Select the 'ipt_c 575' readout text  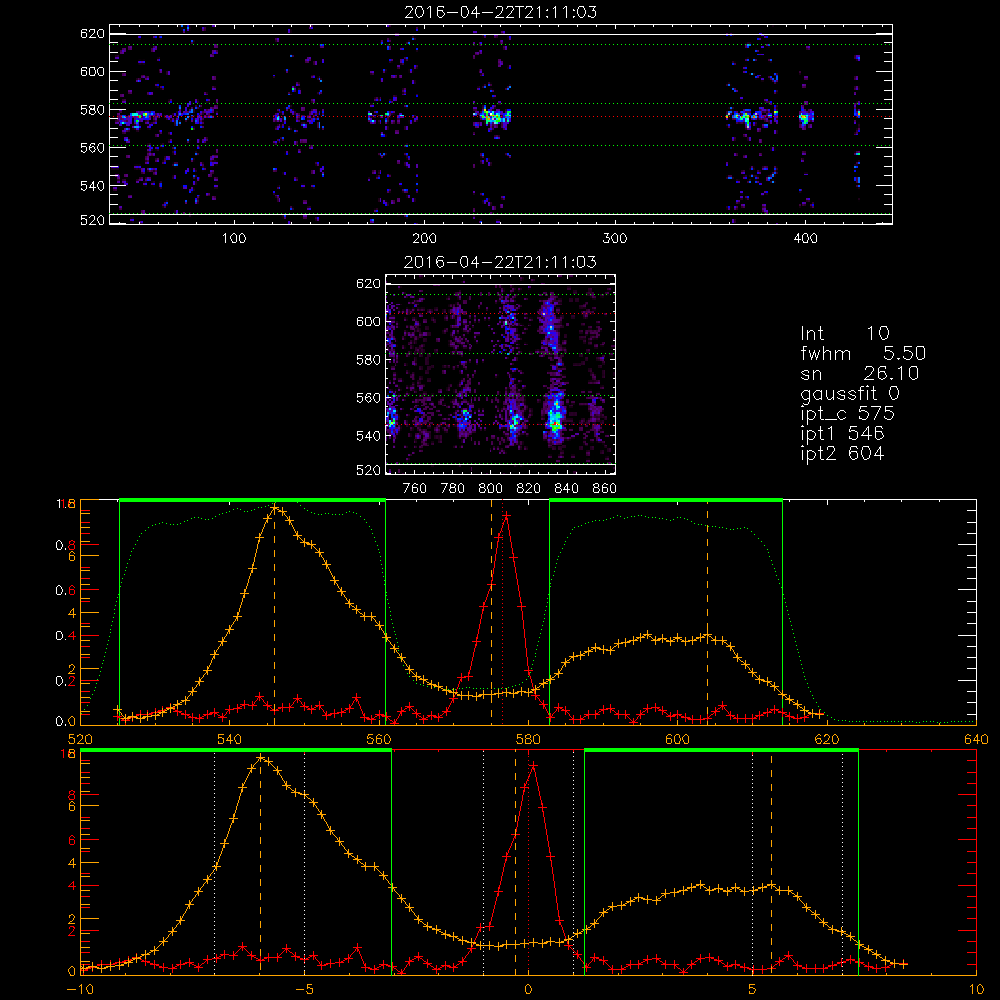(848, 414)
